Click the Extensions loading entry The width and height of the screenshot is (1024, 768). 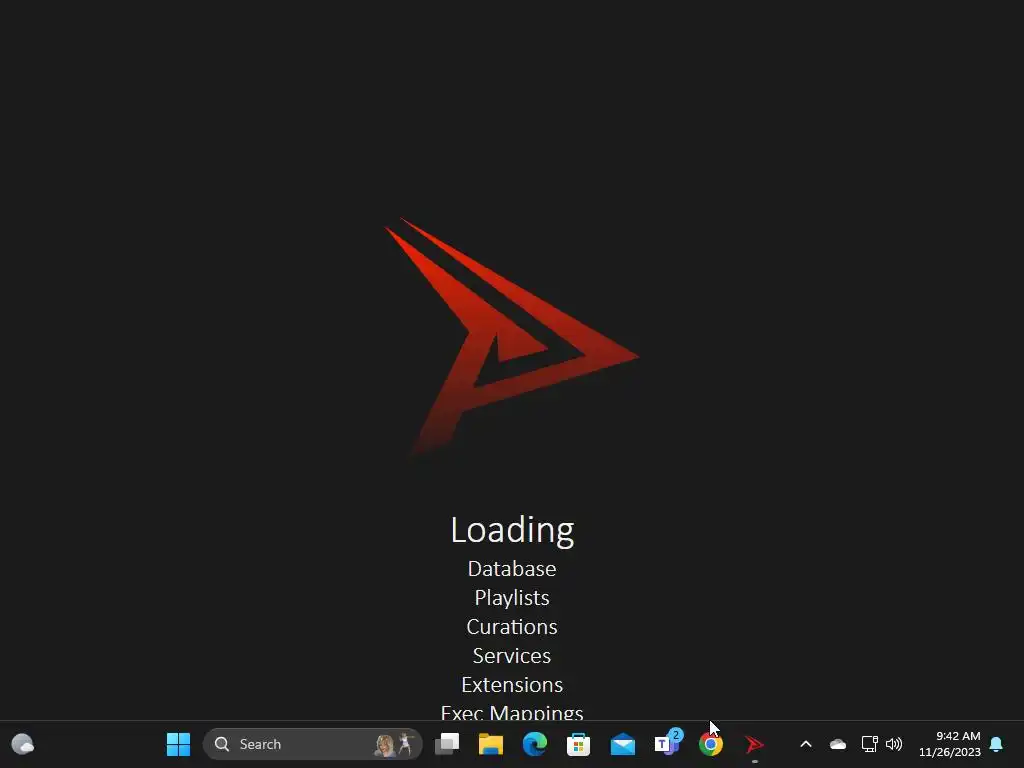click(512, 684)
